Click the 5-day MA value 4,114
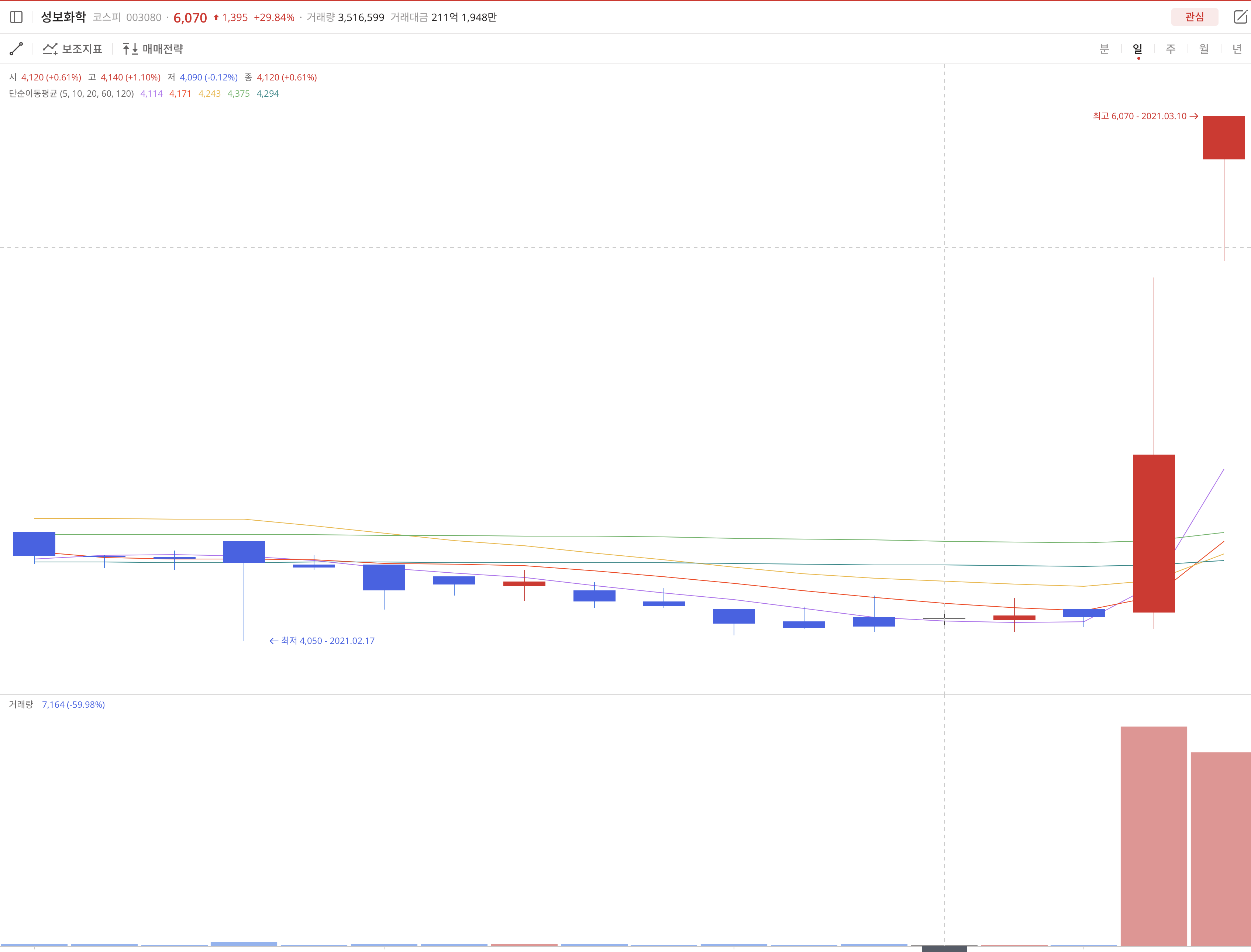The image size is (1251, 952). click(151, 93)
